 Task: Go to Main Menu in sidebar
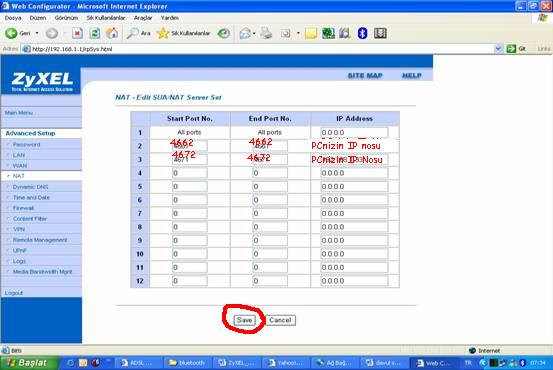pyautogui.click(x=19, y=113)
